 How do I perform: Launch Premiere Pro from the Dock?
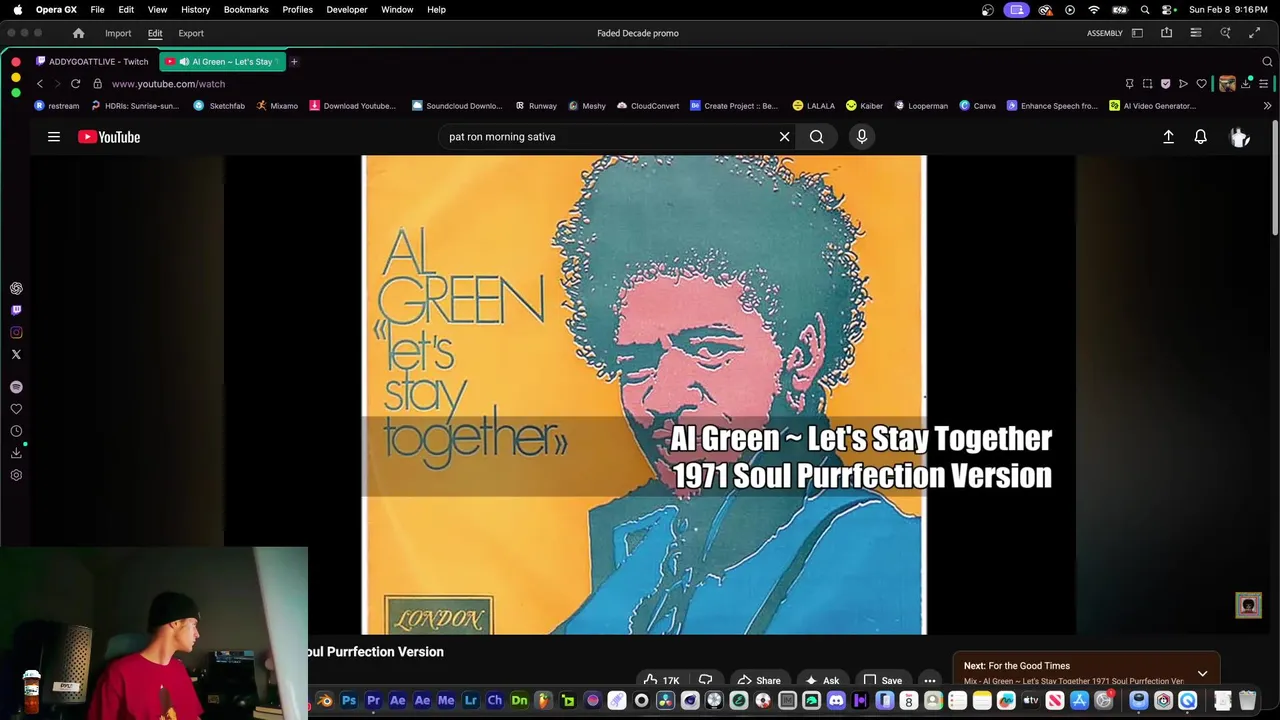(373, 700)
